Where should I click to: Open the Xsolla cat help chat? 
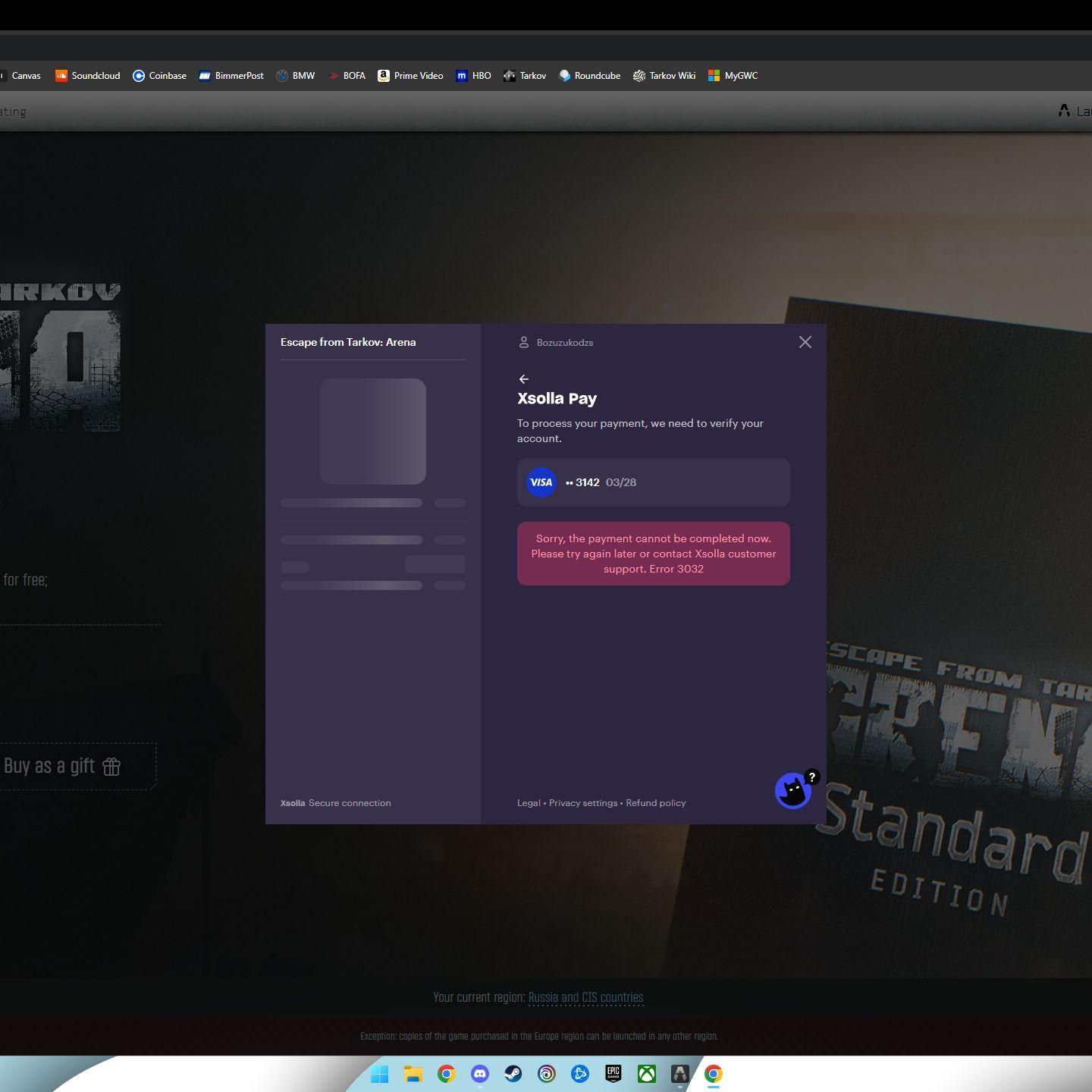[x=793, y=791]
